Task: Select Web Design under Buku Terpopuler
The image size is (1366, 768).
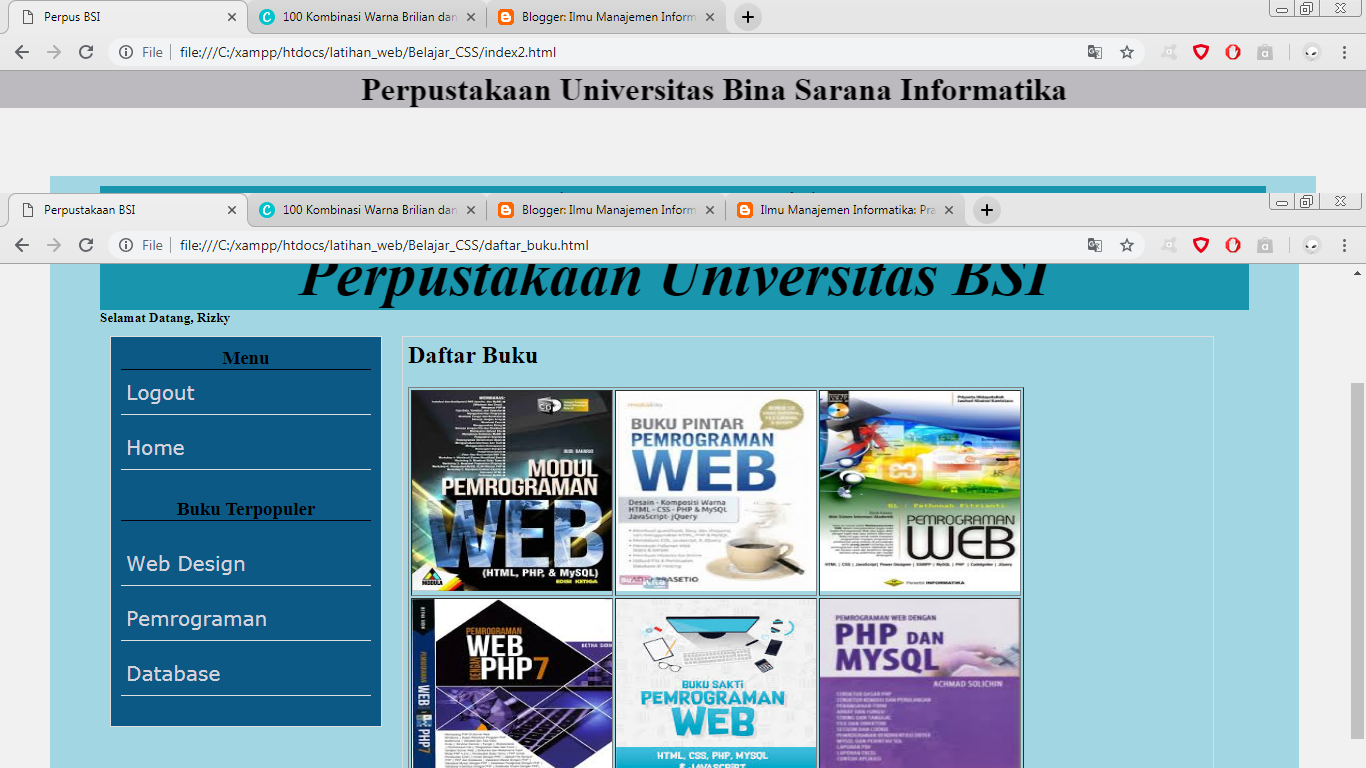Action: coord(185,563)
